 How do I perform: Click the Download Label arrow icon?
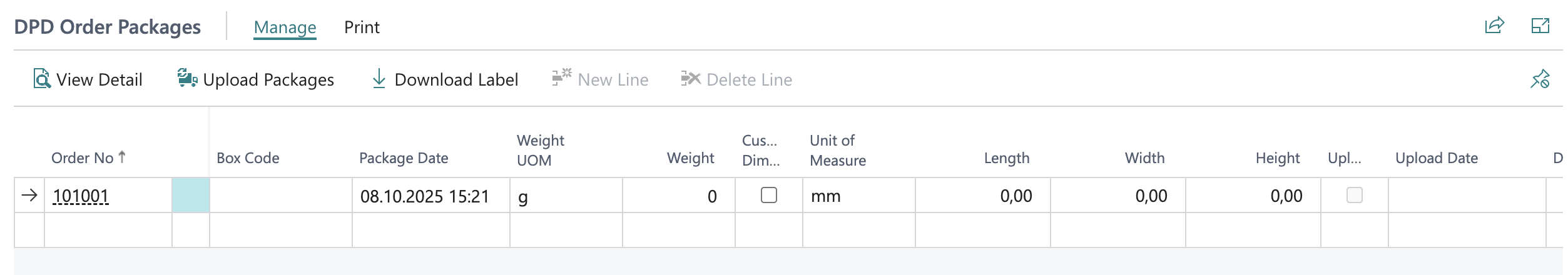pyautogui.click(x=379, y=79)
